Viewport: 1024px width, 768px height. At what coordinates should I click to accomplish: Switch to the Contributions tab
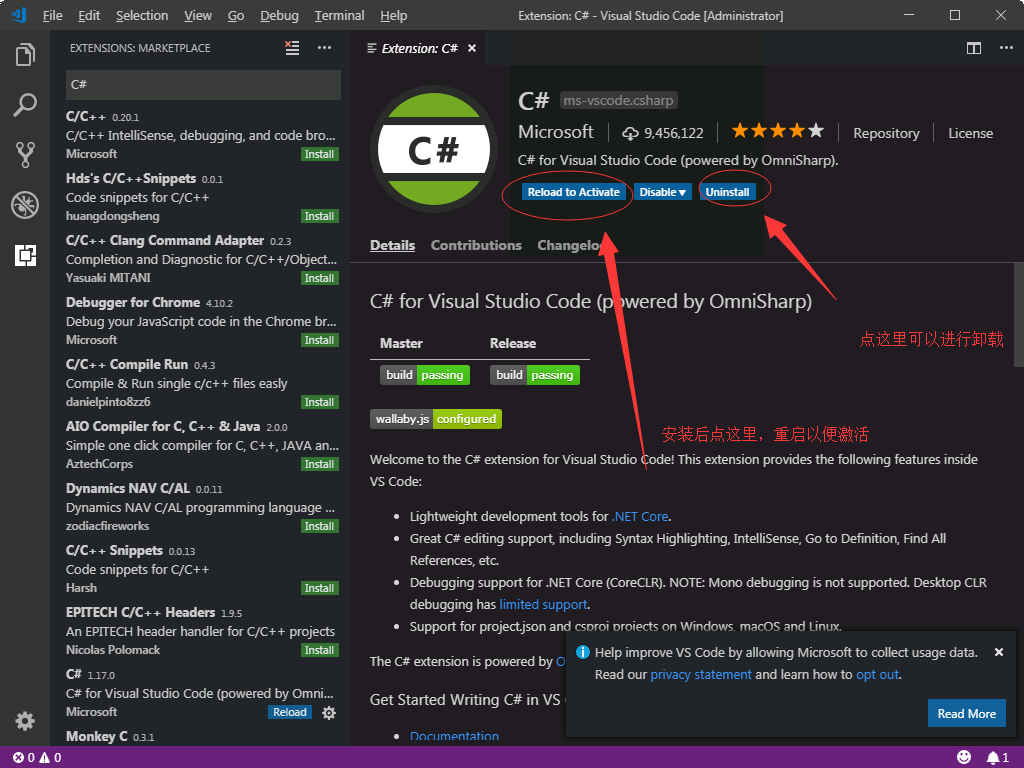pyautogui.click(x=476, y=246)
